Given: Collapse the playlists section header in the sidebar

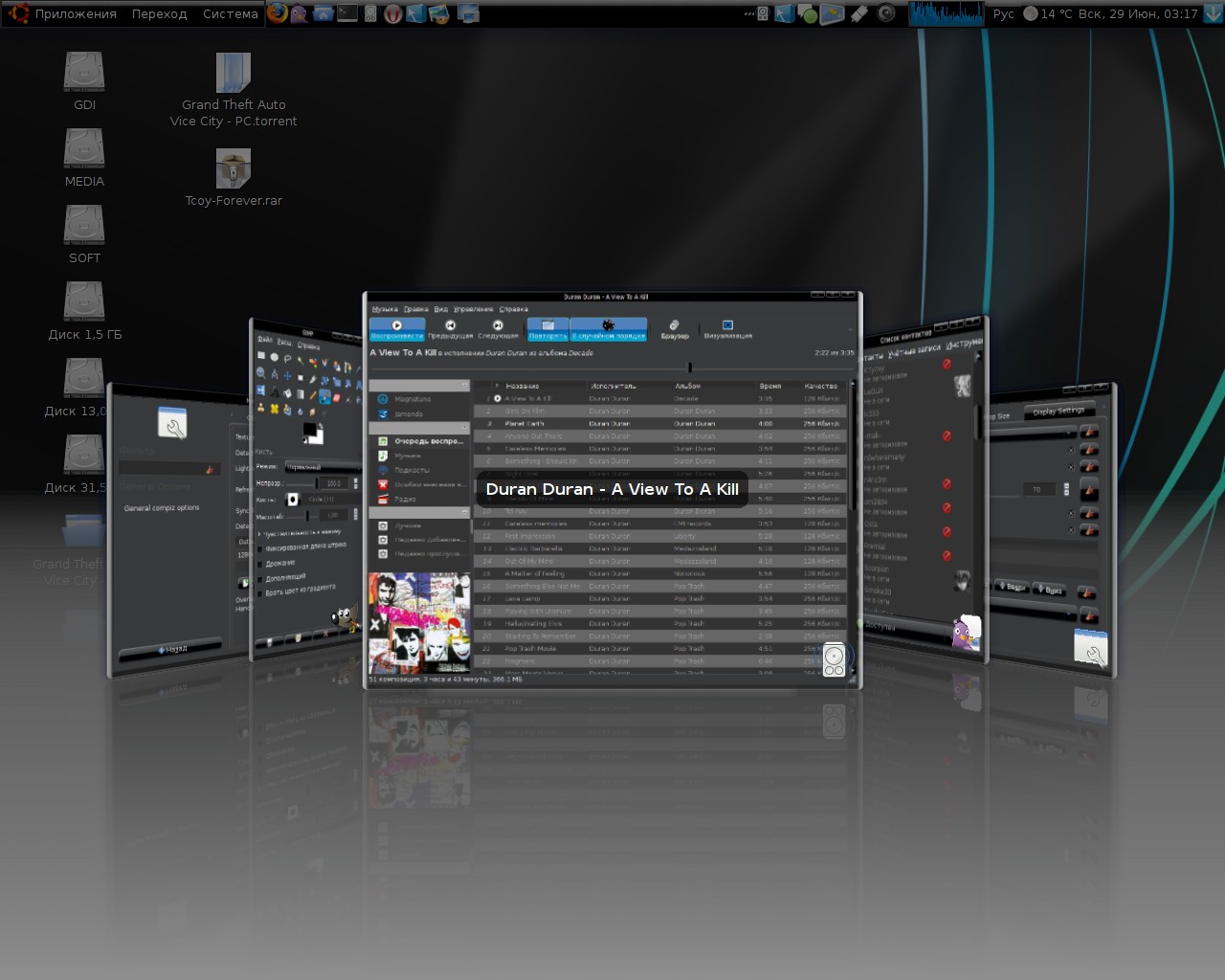Looking at the screenshot, I should click(x=419, y=513).
